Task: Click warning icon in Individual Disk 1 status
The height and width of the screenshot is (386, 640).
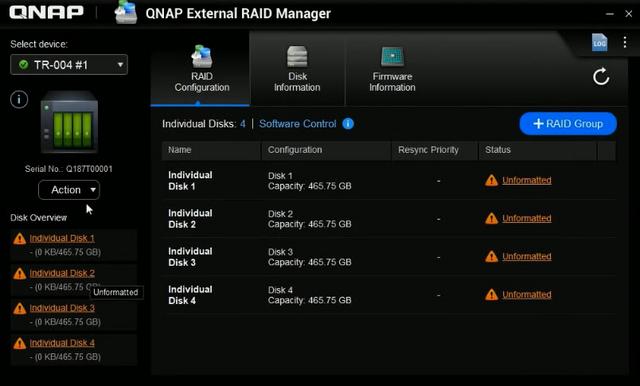Action: [491, 180]
